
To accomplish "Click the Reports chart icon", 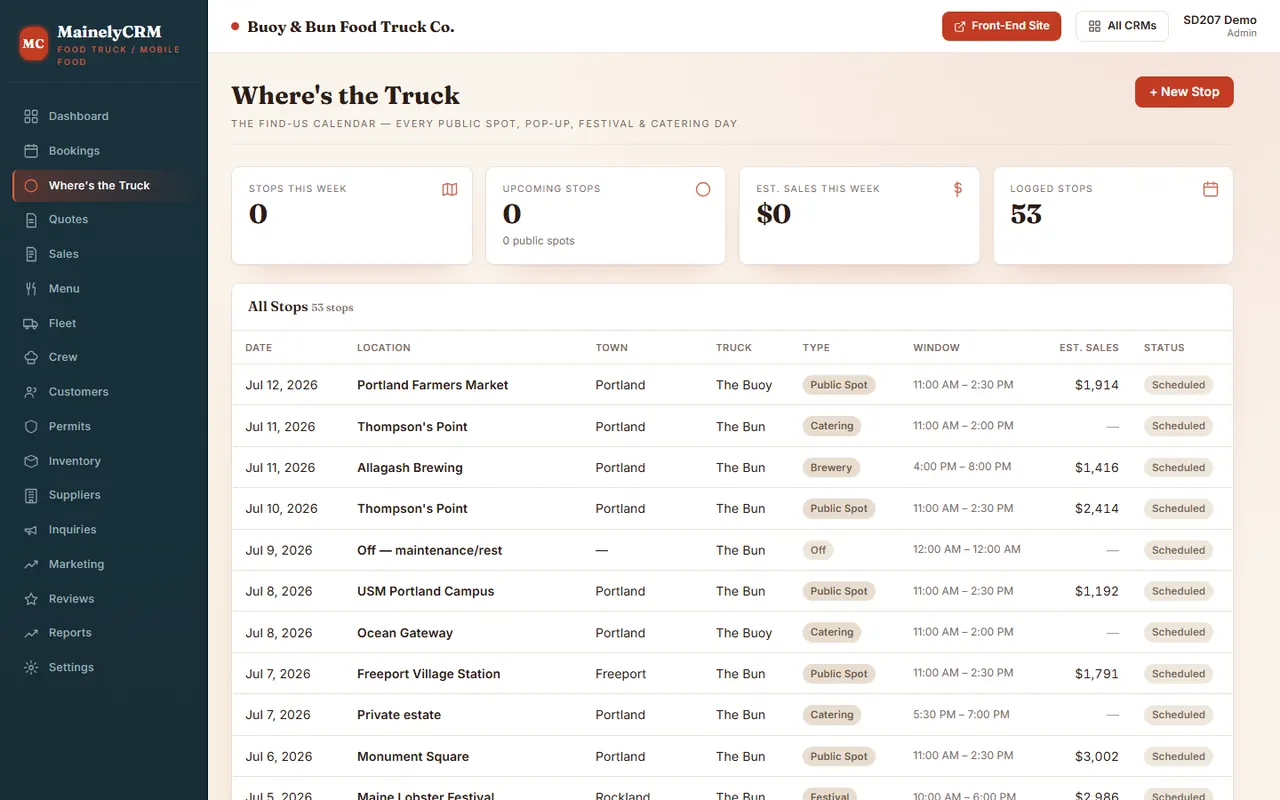I will (x=31, y=633).
